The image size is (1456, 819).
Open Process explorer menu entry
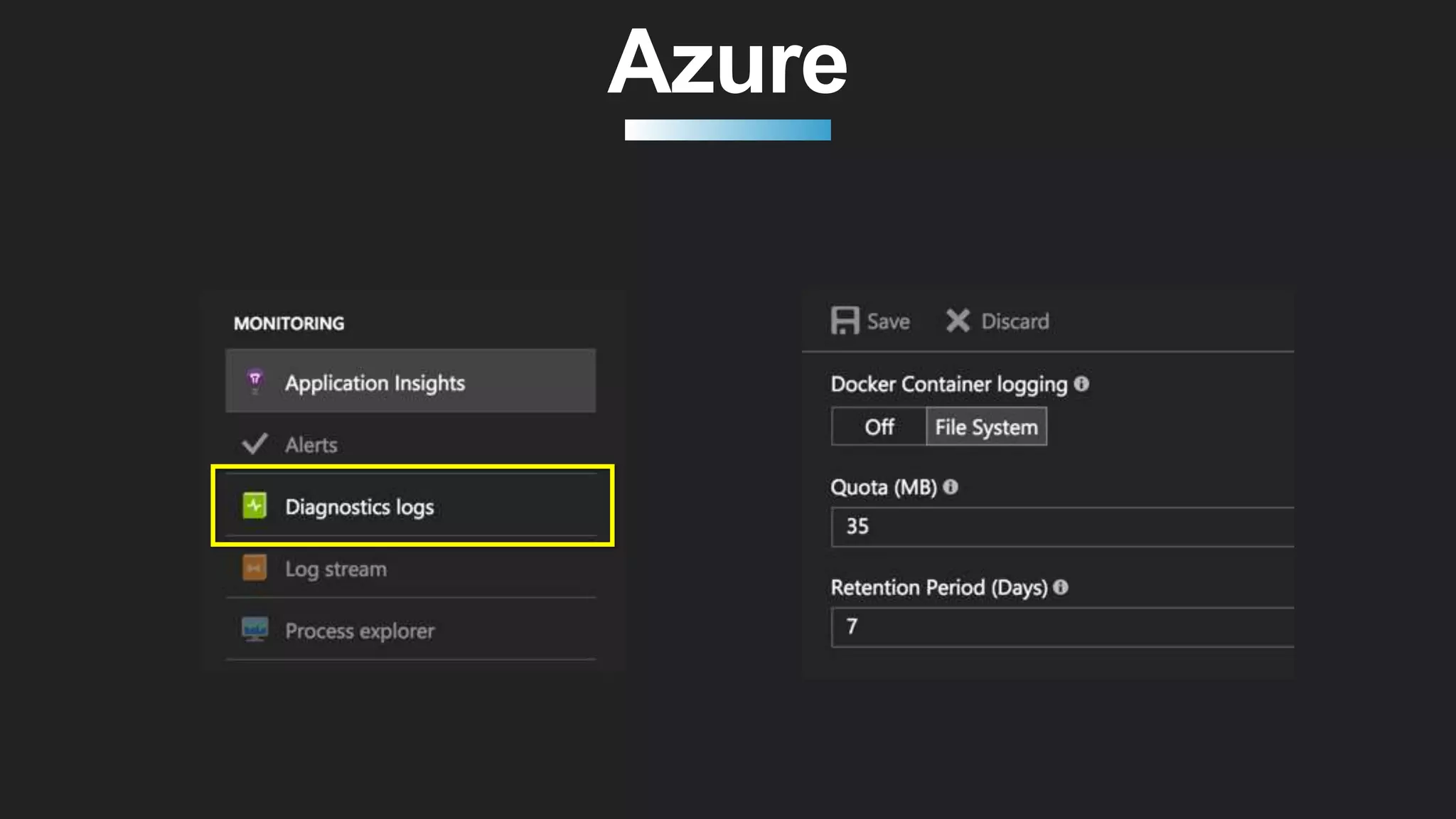[360, 631]
